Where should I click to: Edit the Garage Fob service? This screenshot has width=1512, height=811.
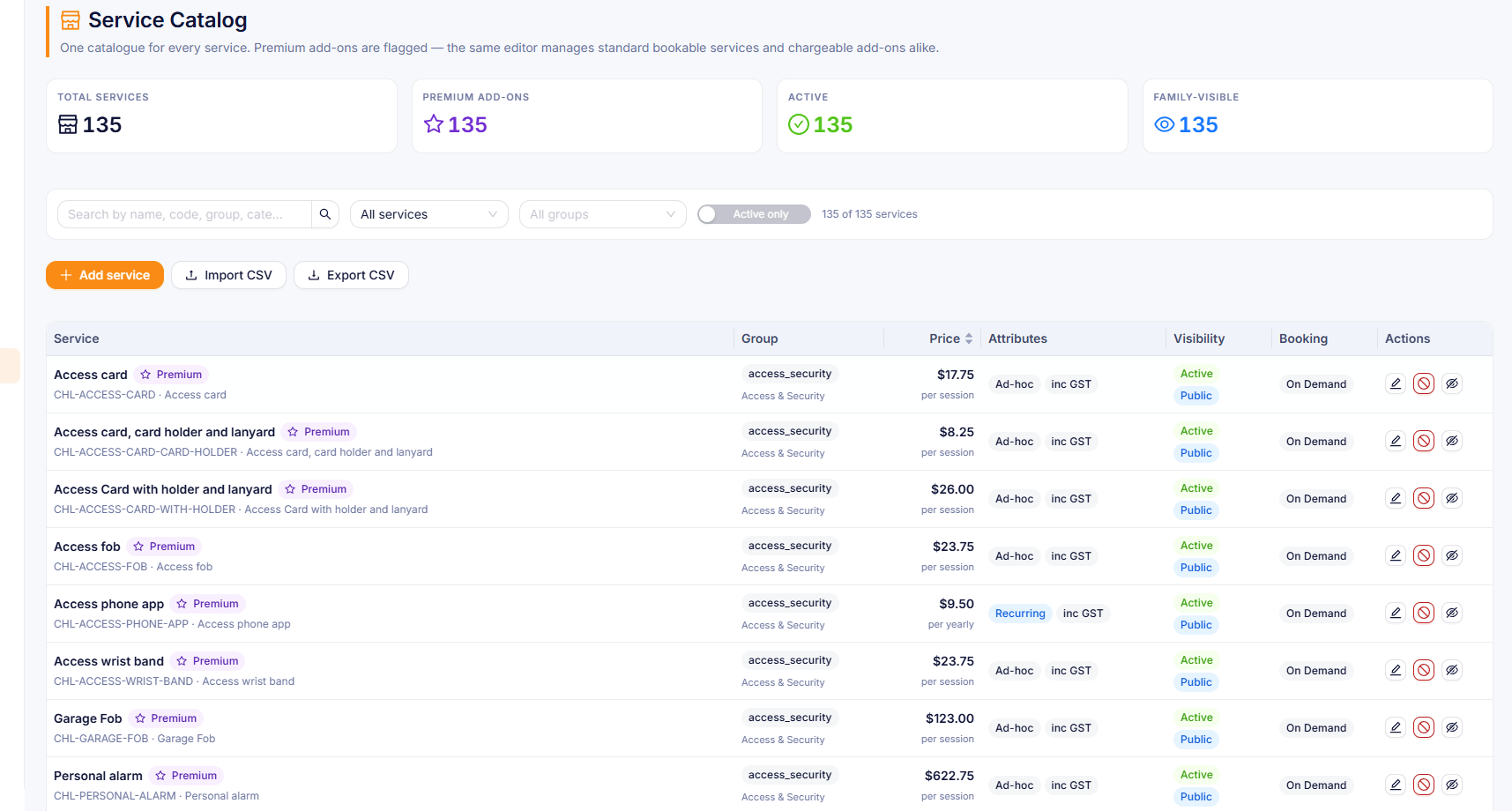1396,727
